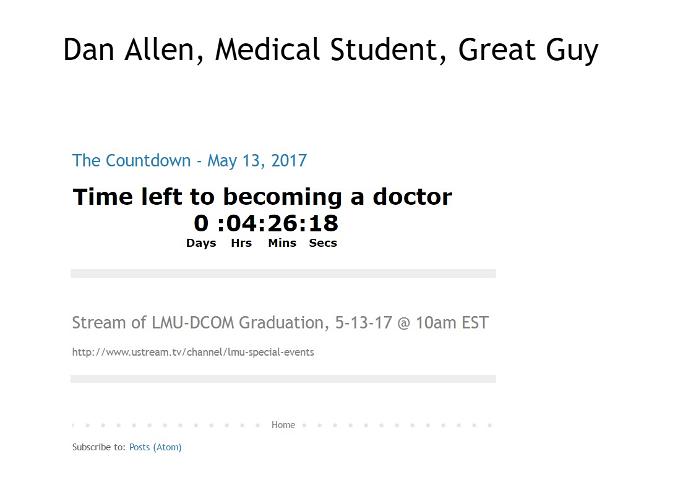Click the Time left to becoming a doctor heading
The image size is (683, 480).
pos(262,197)
